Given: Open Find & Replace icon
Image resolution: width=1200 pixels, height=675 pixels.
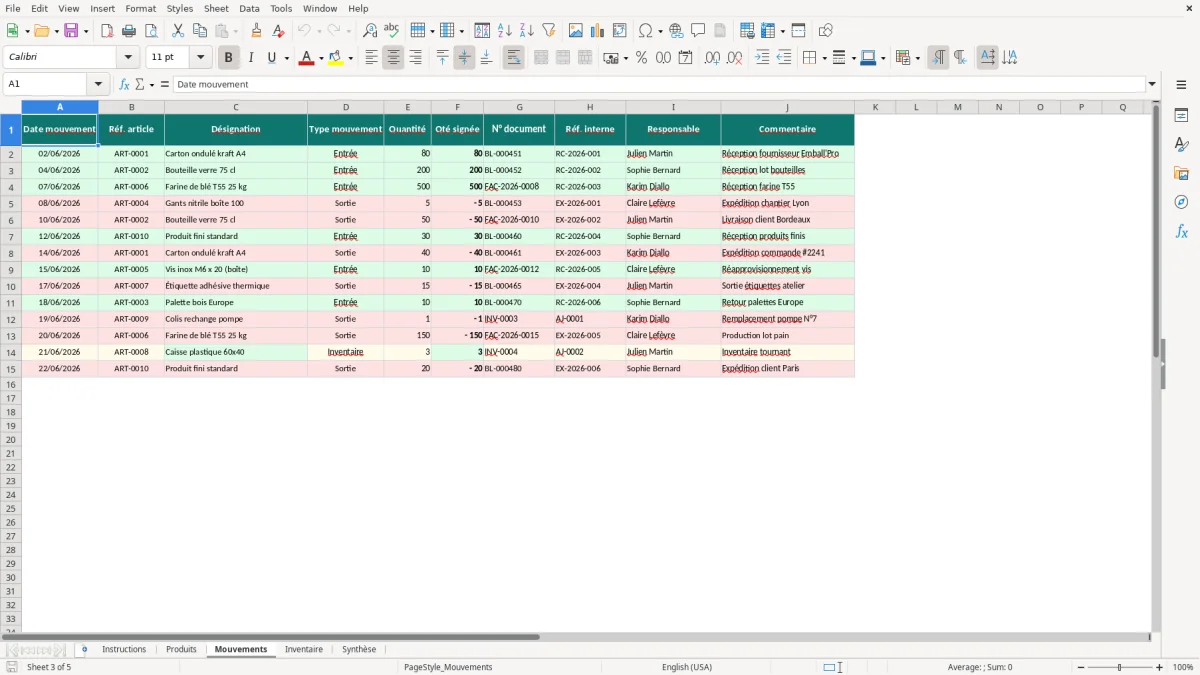Looking at the screenshot, I should coord(370,31).
